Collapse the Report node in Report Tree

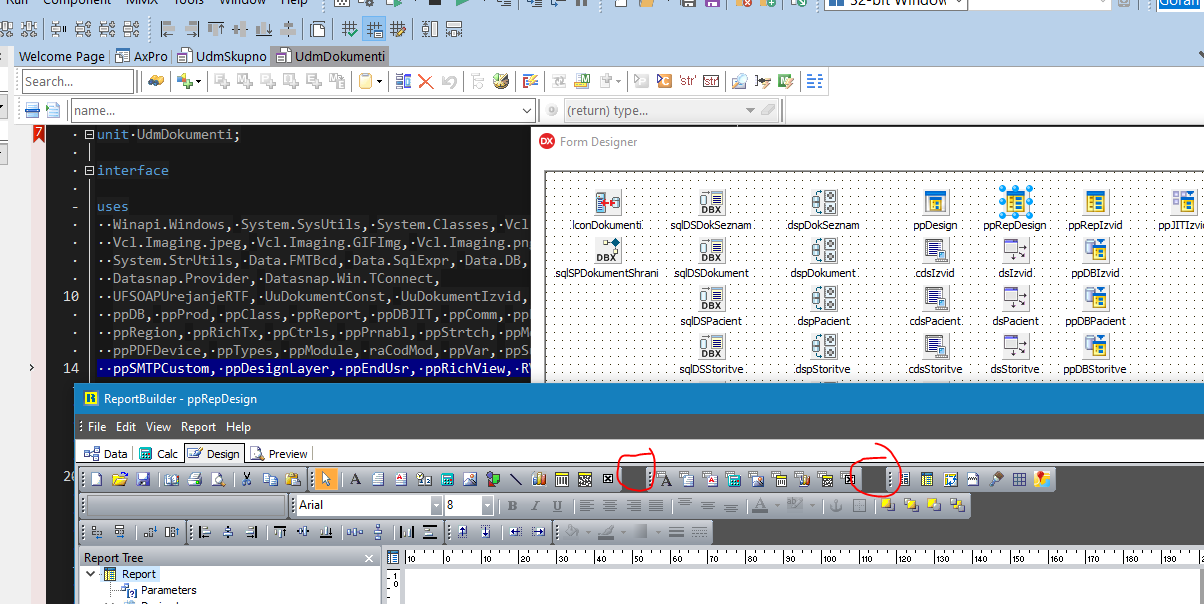(x=92, y=574)
